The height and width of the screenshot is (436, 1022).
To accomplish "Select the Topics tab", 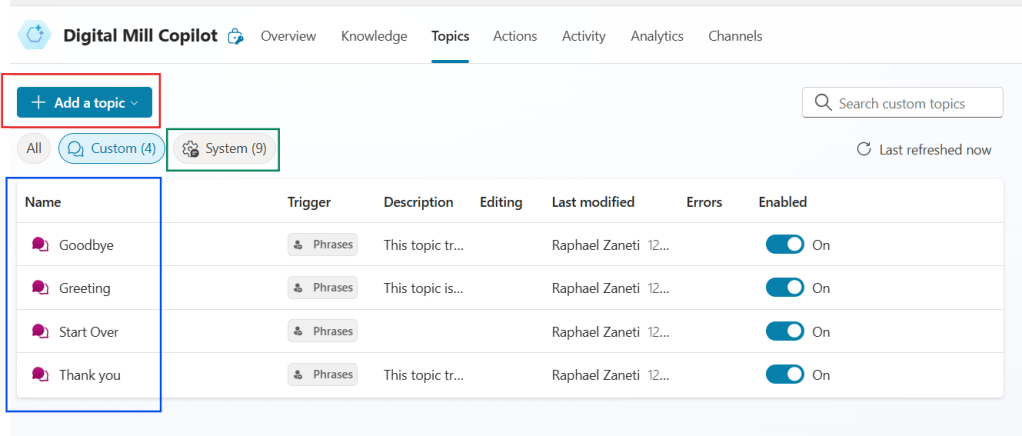I will pyautogui.click(x=450, y=36).
